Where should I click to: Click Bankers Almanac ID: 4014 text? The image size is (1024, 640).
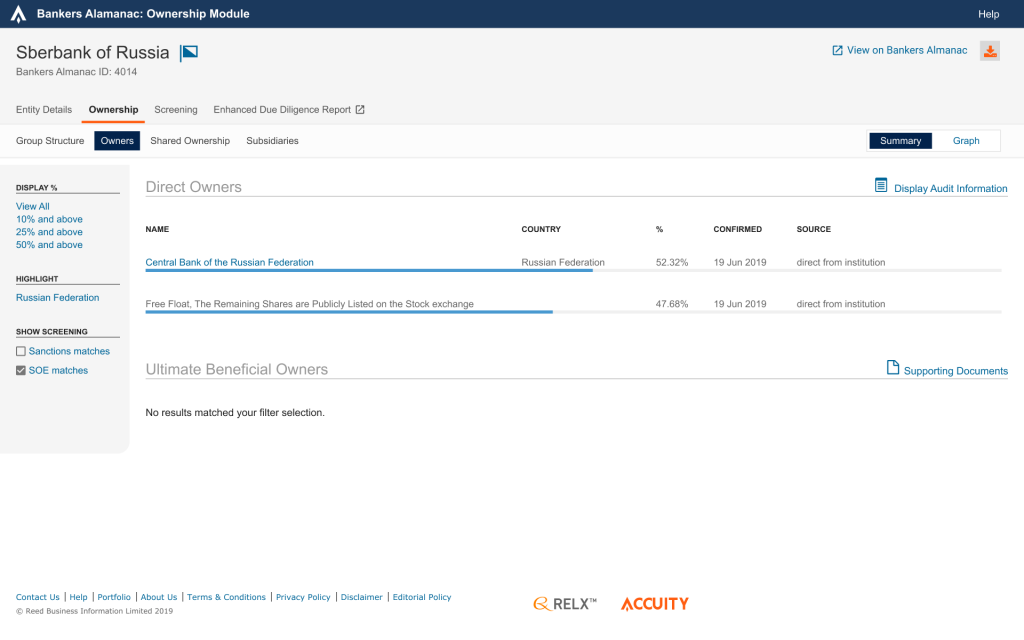(x=76, y=72)
